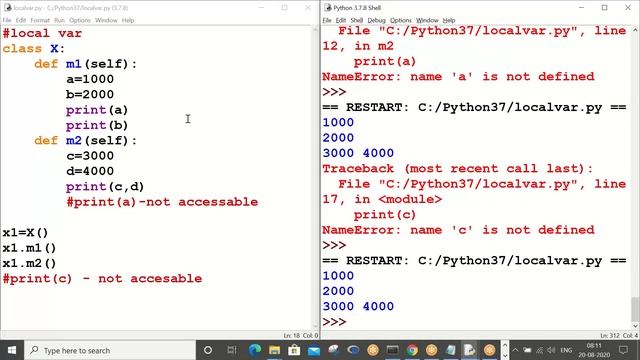This screenshot has height=360, width=640.
Task: Open Cortana from the taskbar
Action: pos(208,350)
